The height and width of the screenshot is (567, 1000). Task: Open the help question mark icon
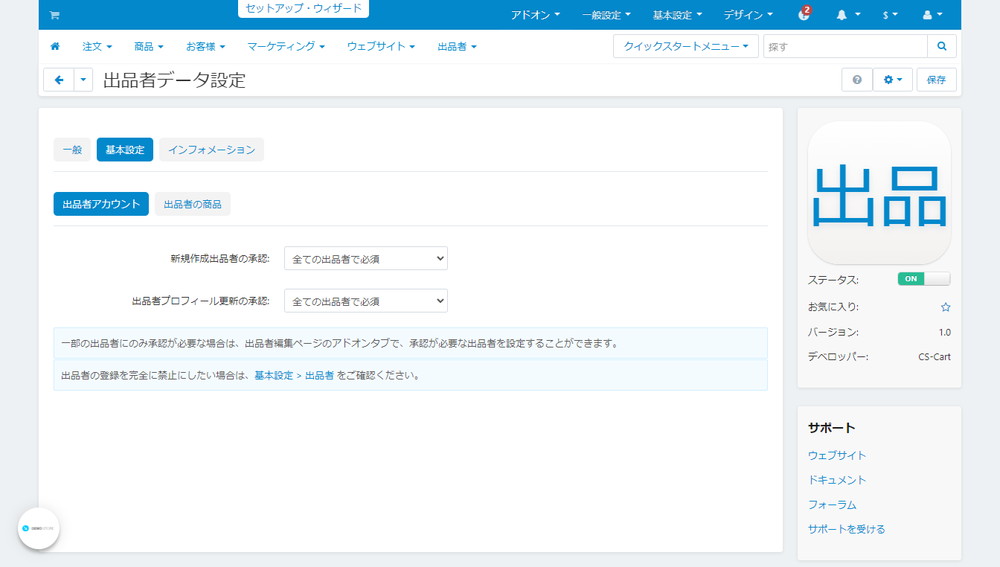pos(857,80)
